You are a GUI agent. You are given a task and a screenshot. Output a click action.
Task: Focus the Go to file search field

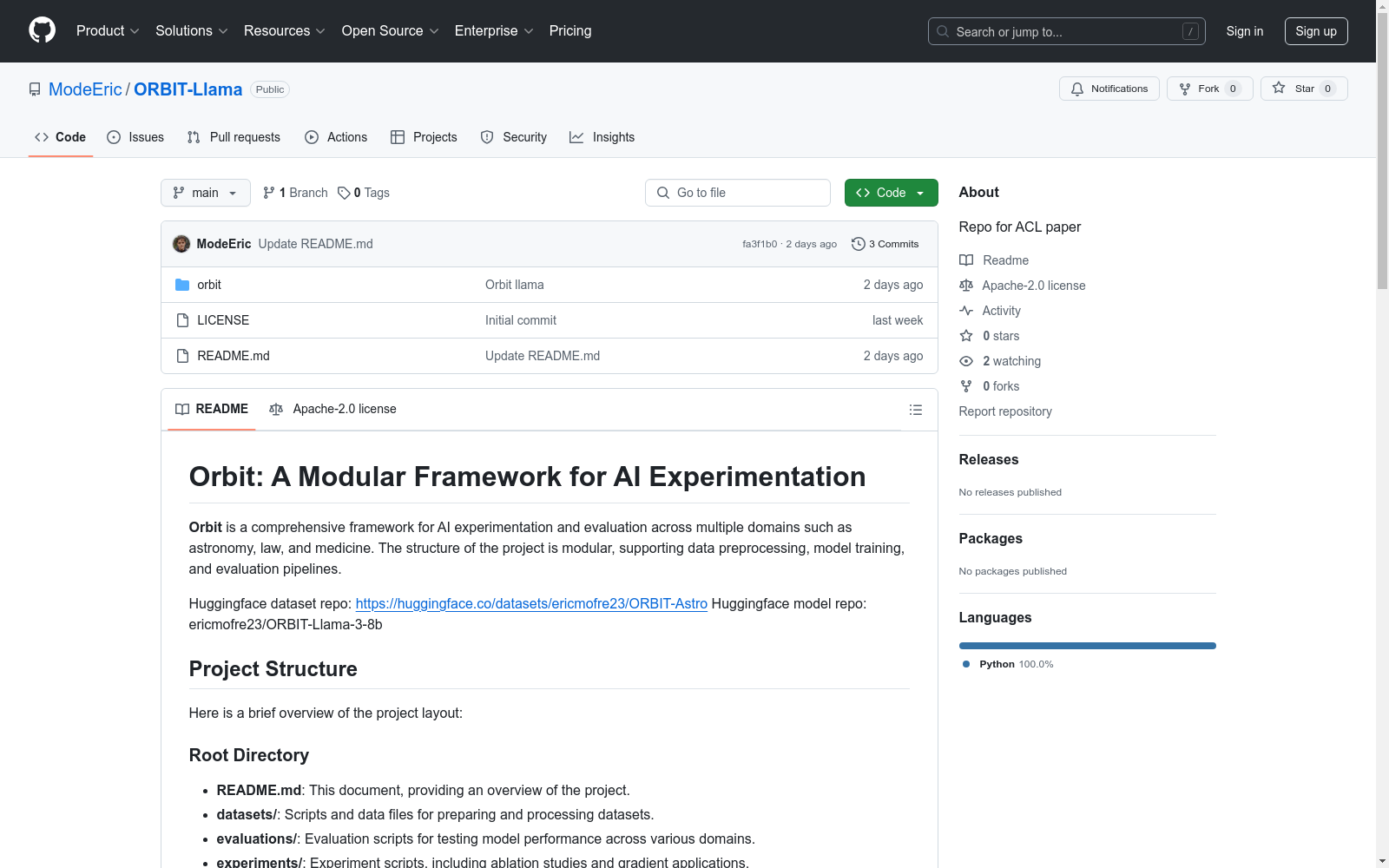coord(738,193)
